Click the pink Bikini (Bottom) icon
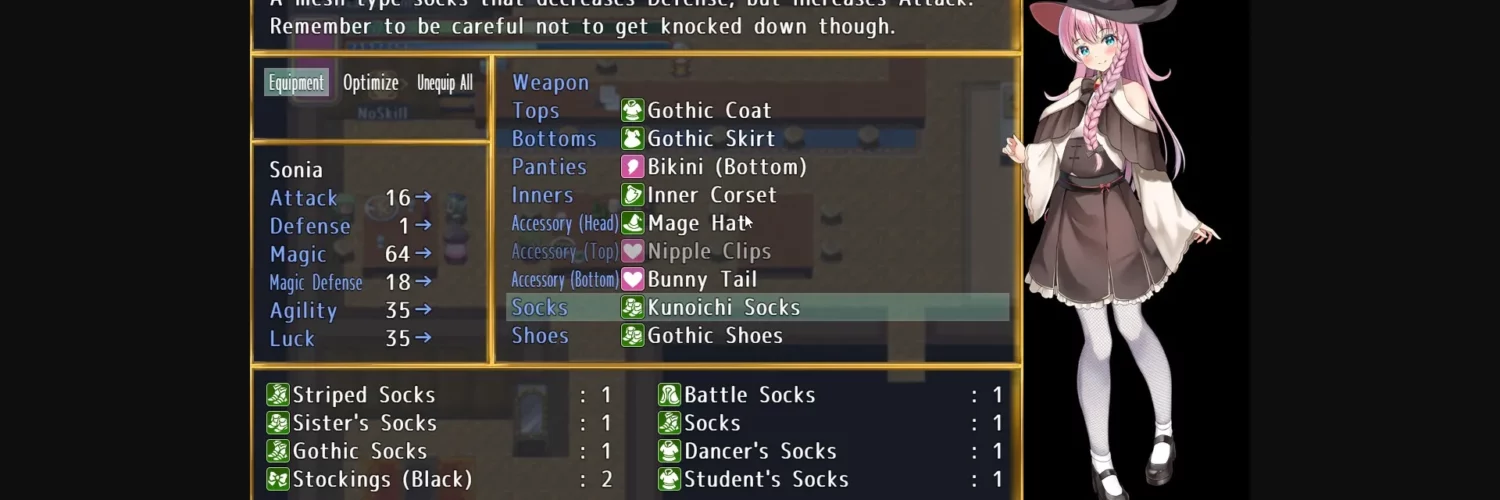This screenshot has height=500, width=1500. click(x=632, y=166)
